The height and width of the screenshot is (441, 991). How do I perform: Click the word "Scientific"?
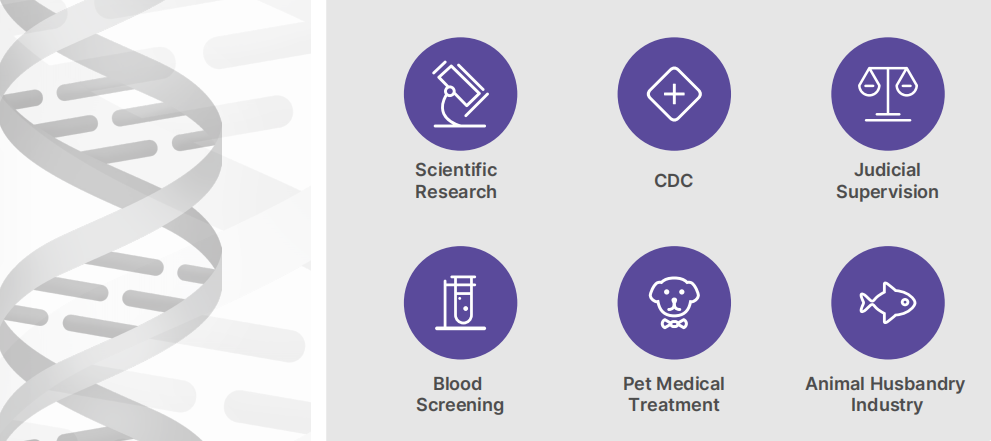point(456,170)
